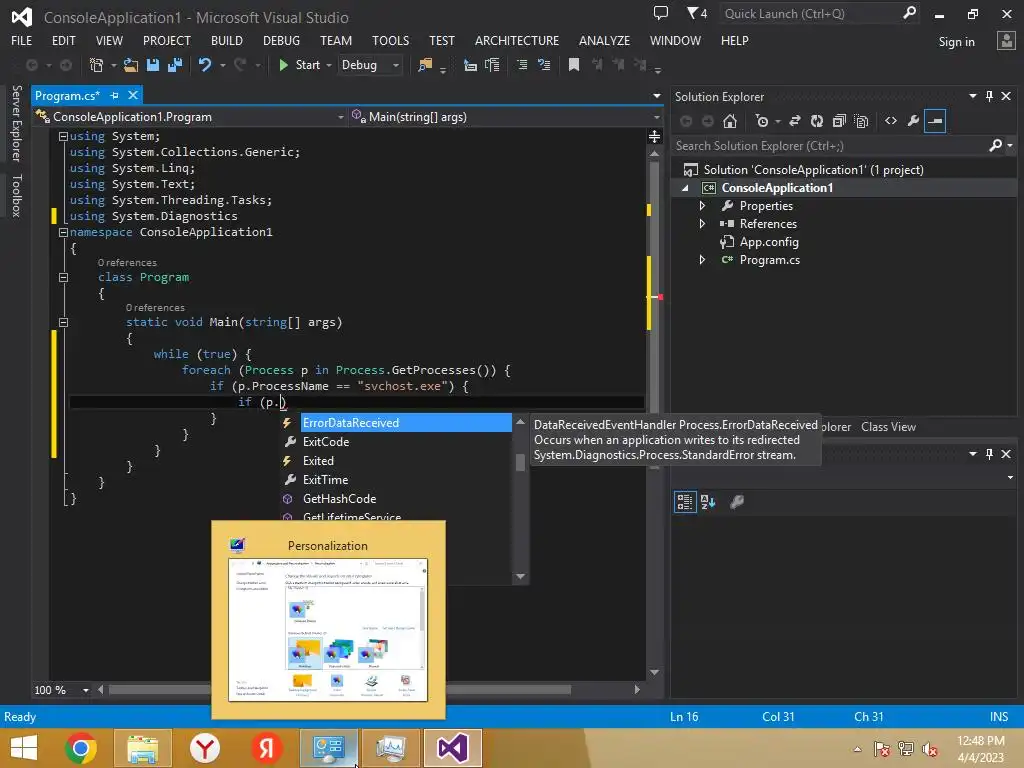Toggle a bookmark on current line
The height and width of the screenshot is (768, 1024).
[574, 65]
